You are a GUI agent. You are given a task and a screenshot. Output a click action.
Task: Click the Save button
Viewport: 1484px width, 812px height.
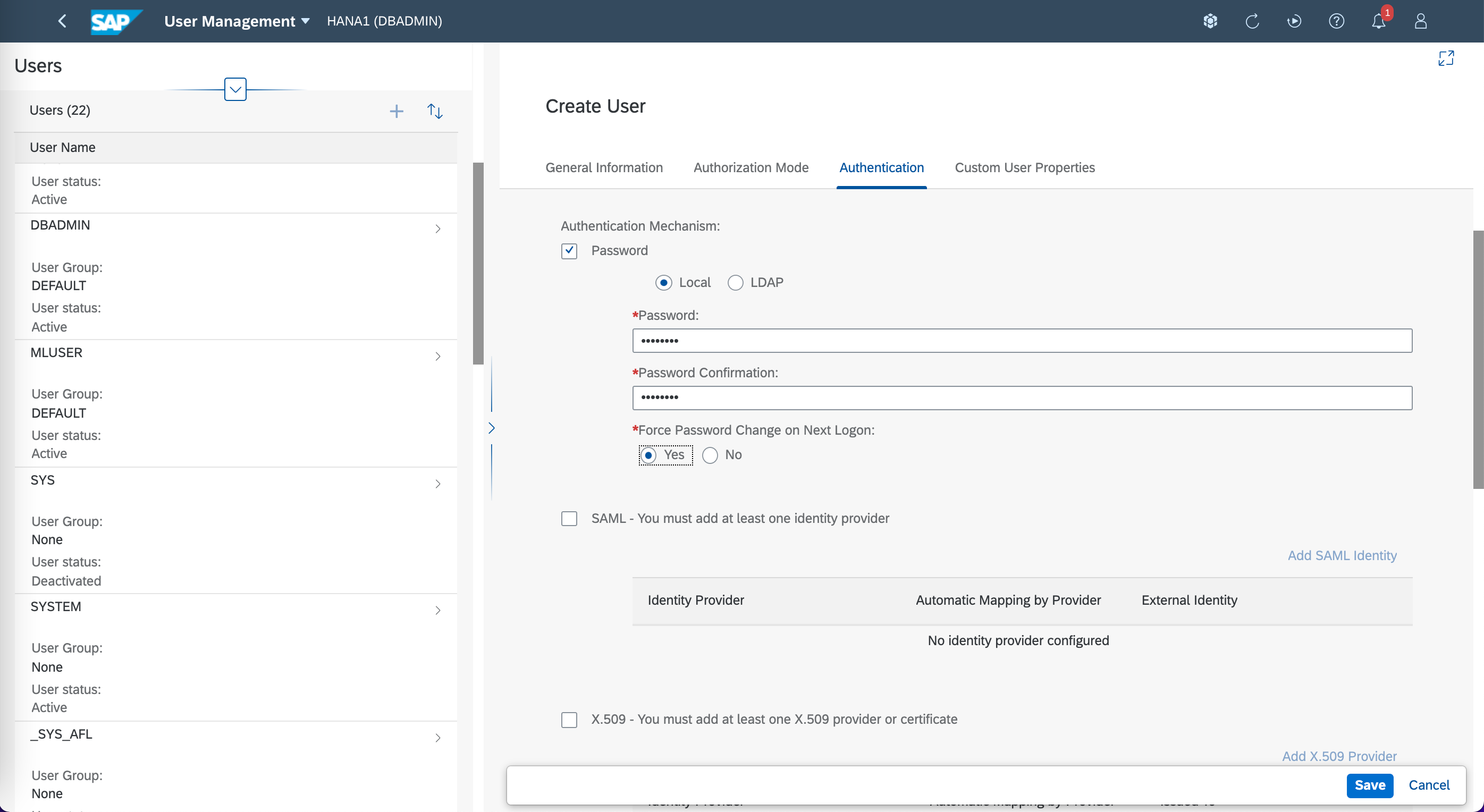pyautogui.click(x=1369, y=785)
